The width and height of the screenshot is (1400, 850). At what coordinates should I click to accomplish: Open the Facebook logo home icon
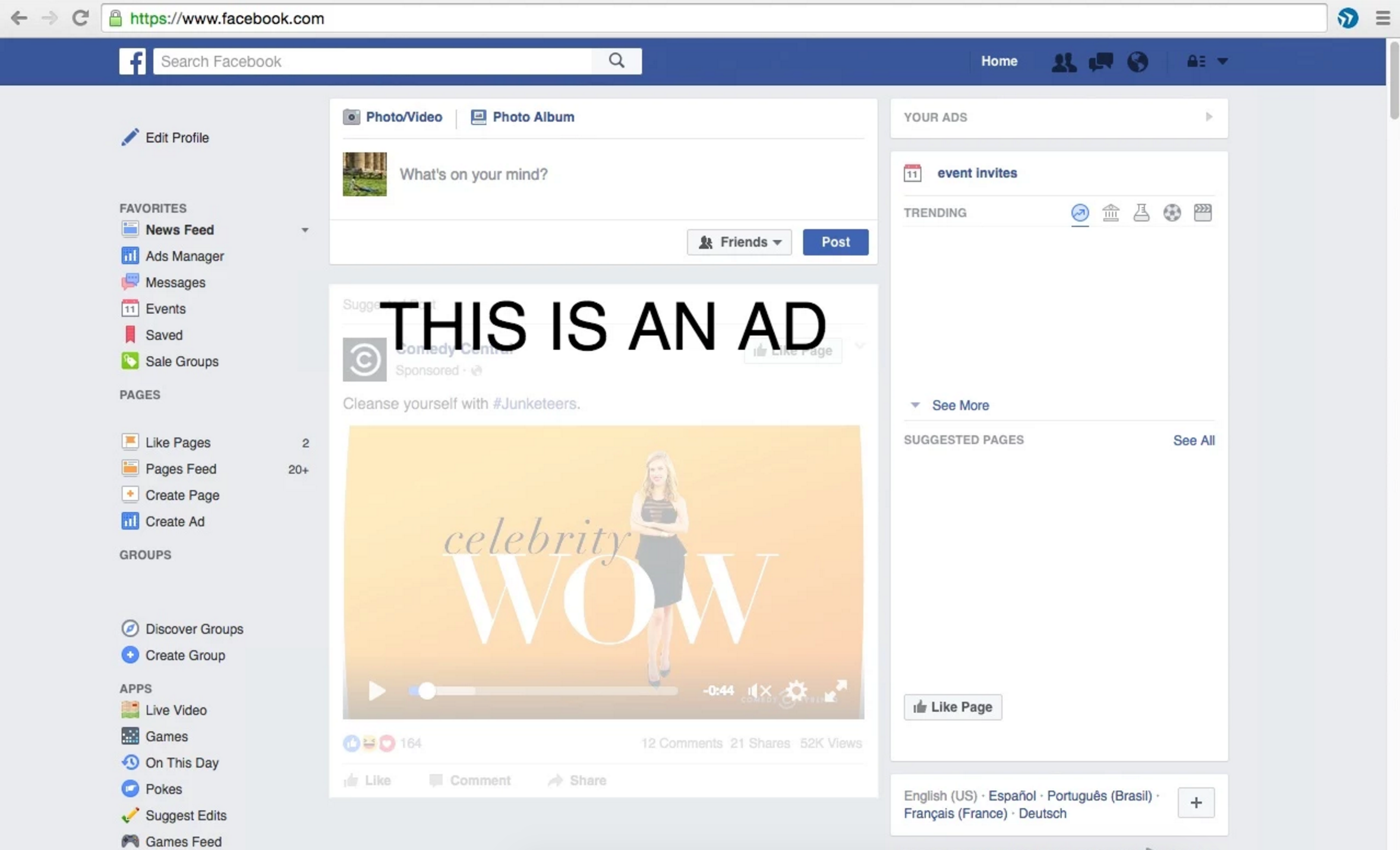point(132,61)
